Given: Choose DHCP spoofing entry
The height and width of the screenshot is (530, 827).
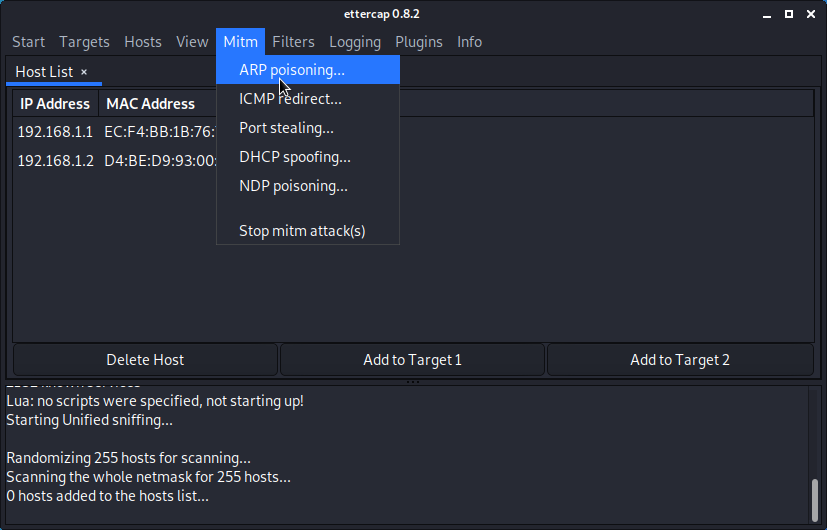Looking at the screenshot, I should [x=308, y=157].
